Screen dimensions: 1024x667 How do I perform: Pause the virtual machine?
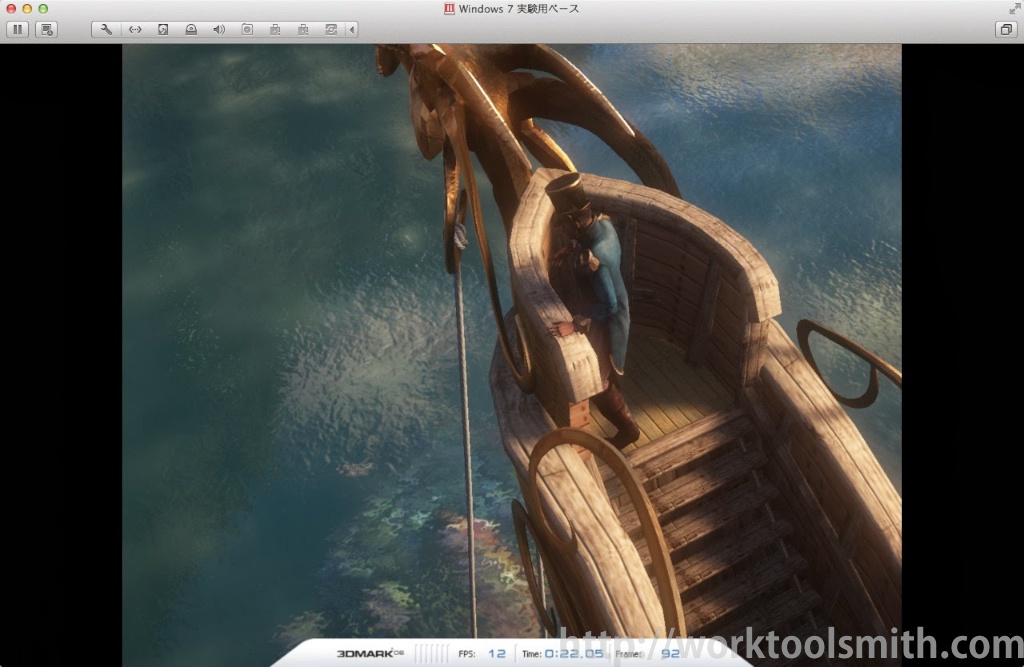[18, 29]
